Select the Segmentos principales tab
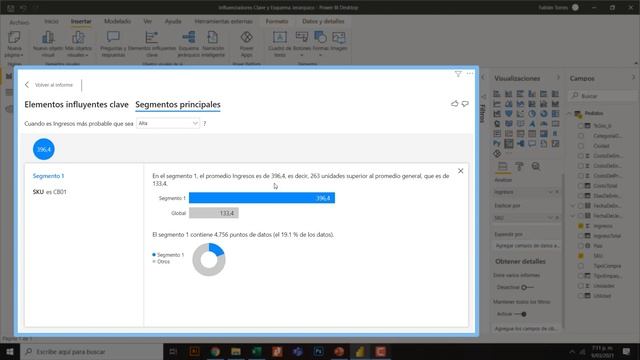The image size is (640, 360). coord(178,104)
